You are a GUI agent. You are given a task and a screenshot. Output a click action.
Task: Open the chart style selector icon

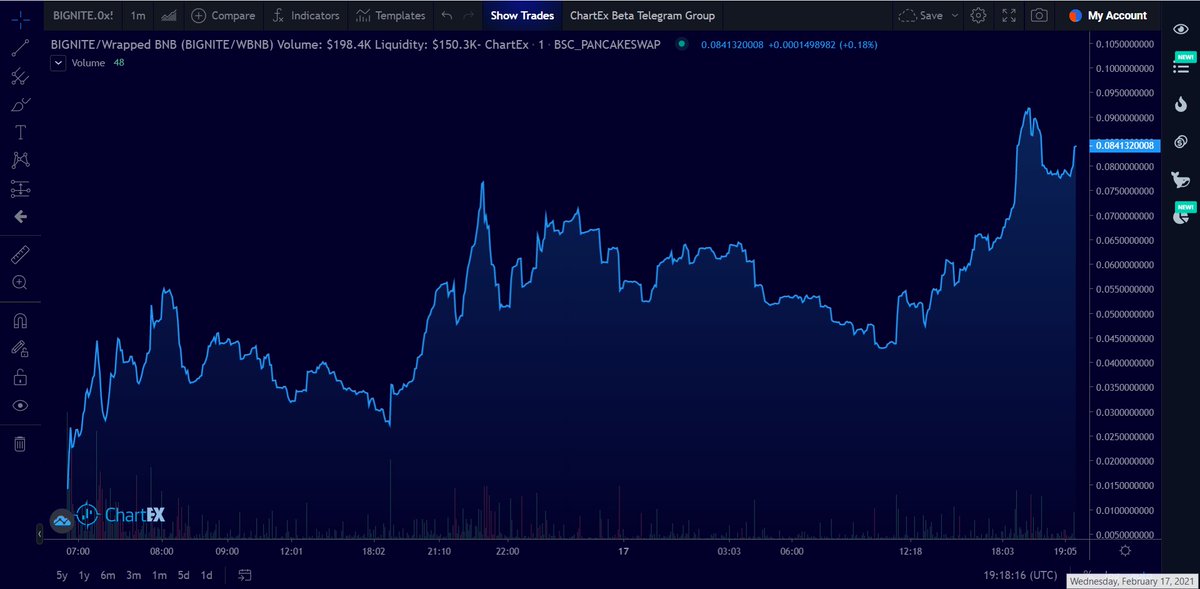point(169,16)
